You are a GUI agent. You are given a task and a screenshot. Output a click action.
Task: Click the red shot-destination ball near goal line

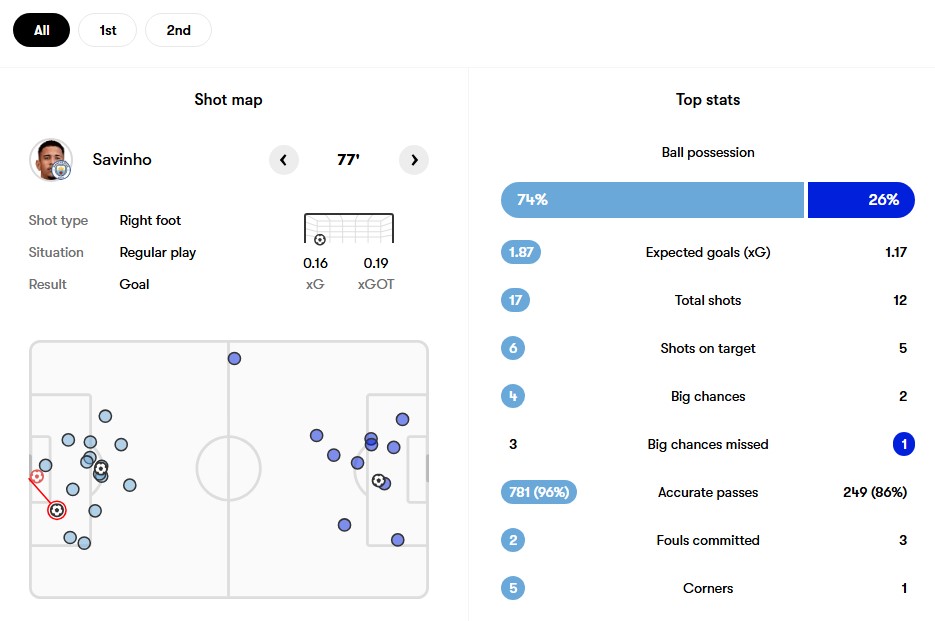coord(37,476)
